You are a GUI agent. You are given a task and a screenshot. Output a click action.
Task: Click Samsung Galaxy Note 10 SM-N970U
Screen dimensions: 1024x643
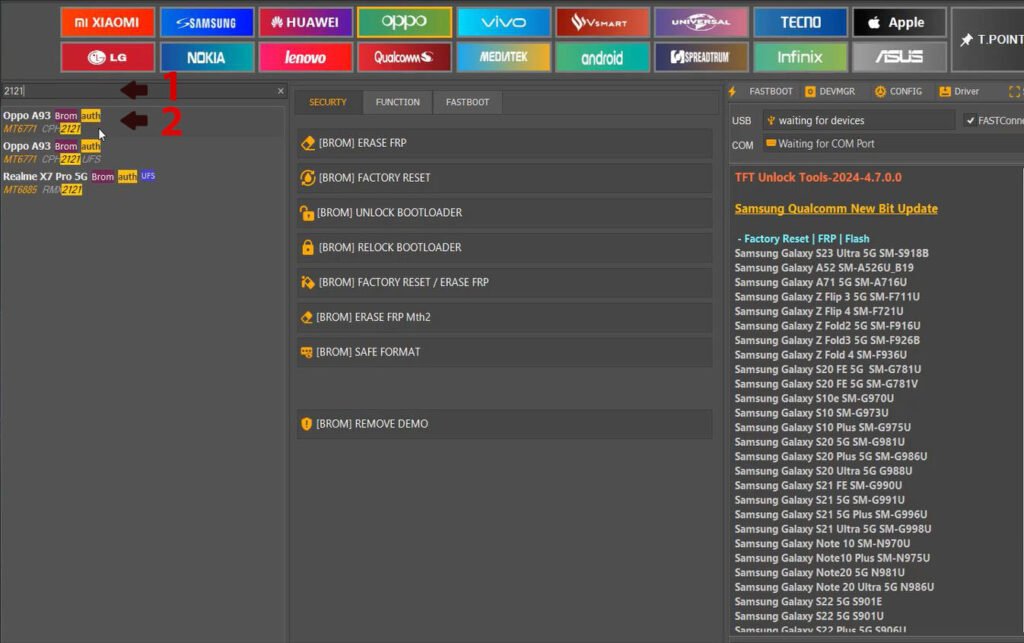[x=822, y=544]
